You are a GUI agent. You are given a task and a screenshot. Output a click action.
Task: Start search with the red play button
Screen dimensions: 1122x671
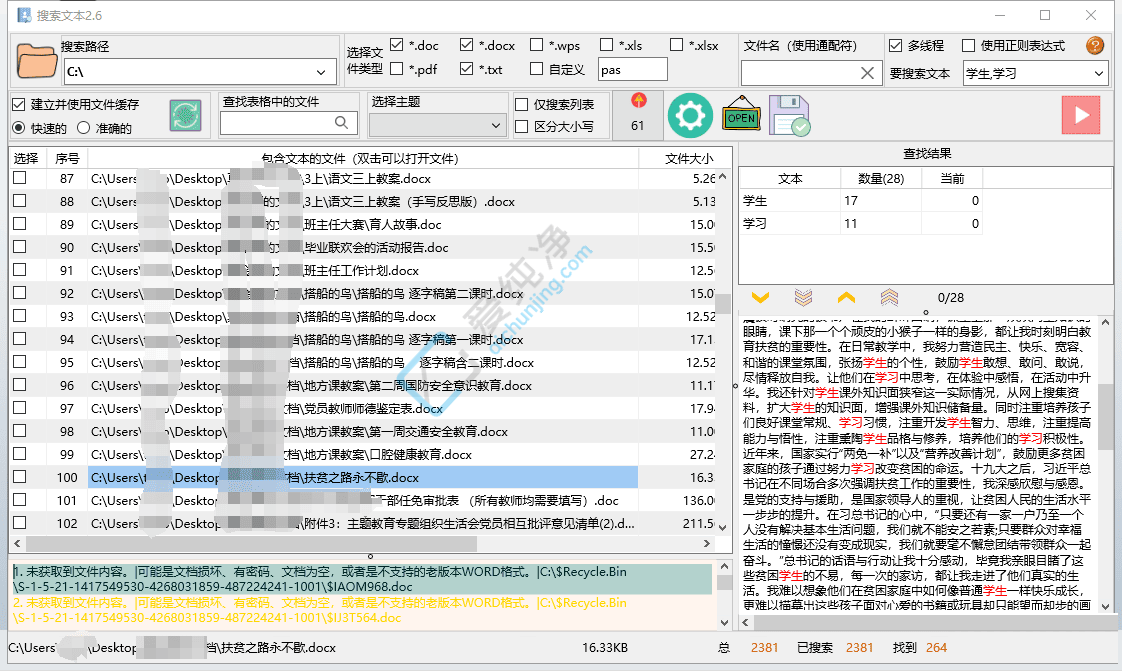coord(1080,115)
